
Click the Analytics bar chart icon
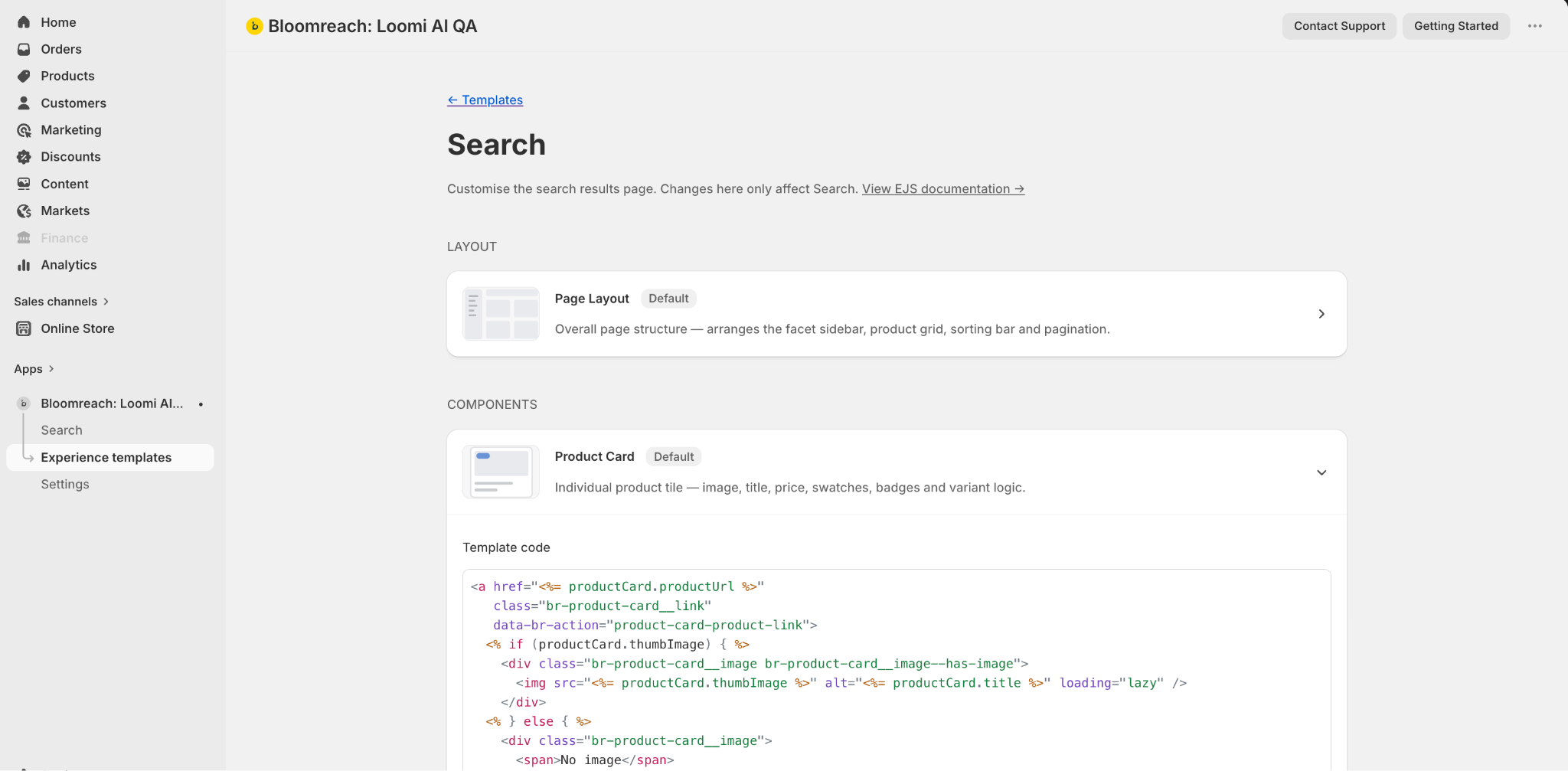point(24,265)
